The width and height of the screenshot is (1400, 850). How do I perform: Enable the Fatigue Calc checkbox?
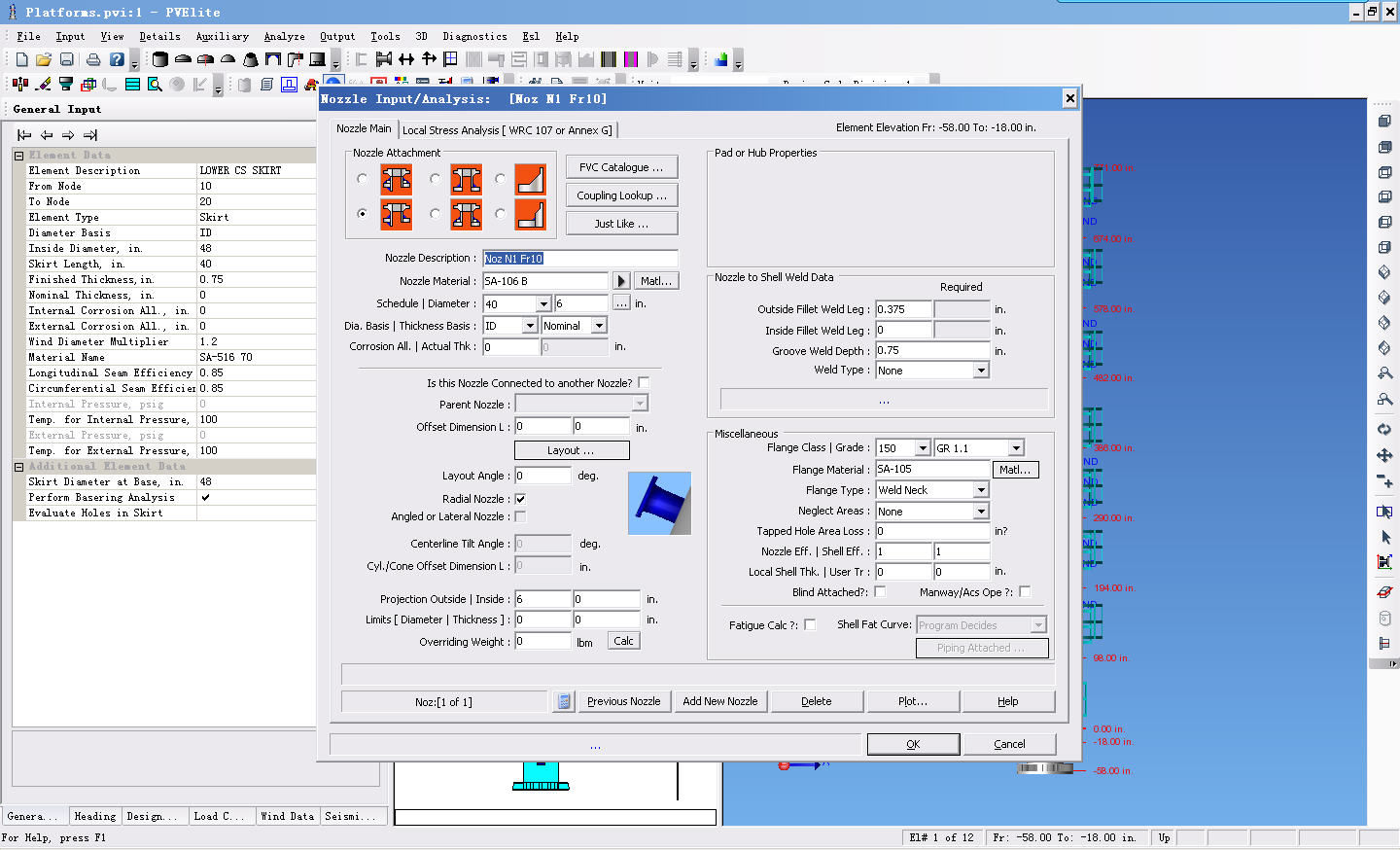810,625
